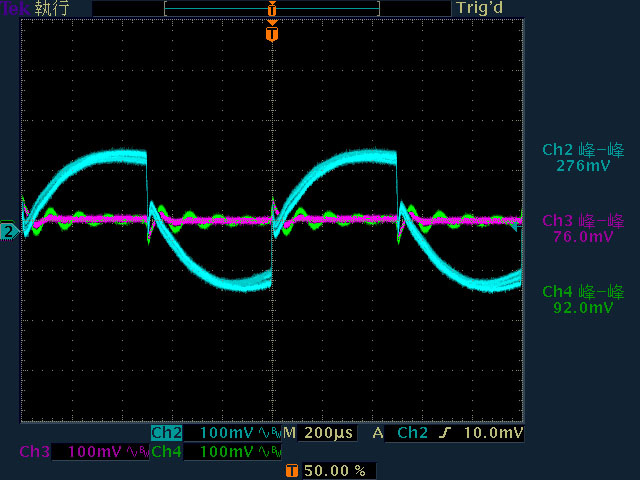Click the 10.0mV trigger level readout
The height and width of the screenshot is (480, 640).
click(493, 433)
